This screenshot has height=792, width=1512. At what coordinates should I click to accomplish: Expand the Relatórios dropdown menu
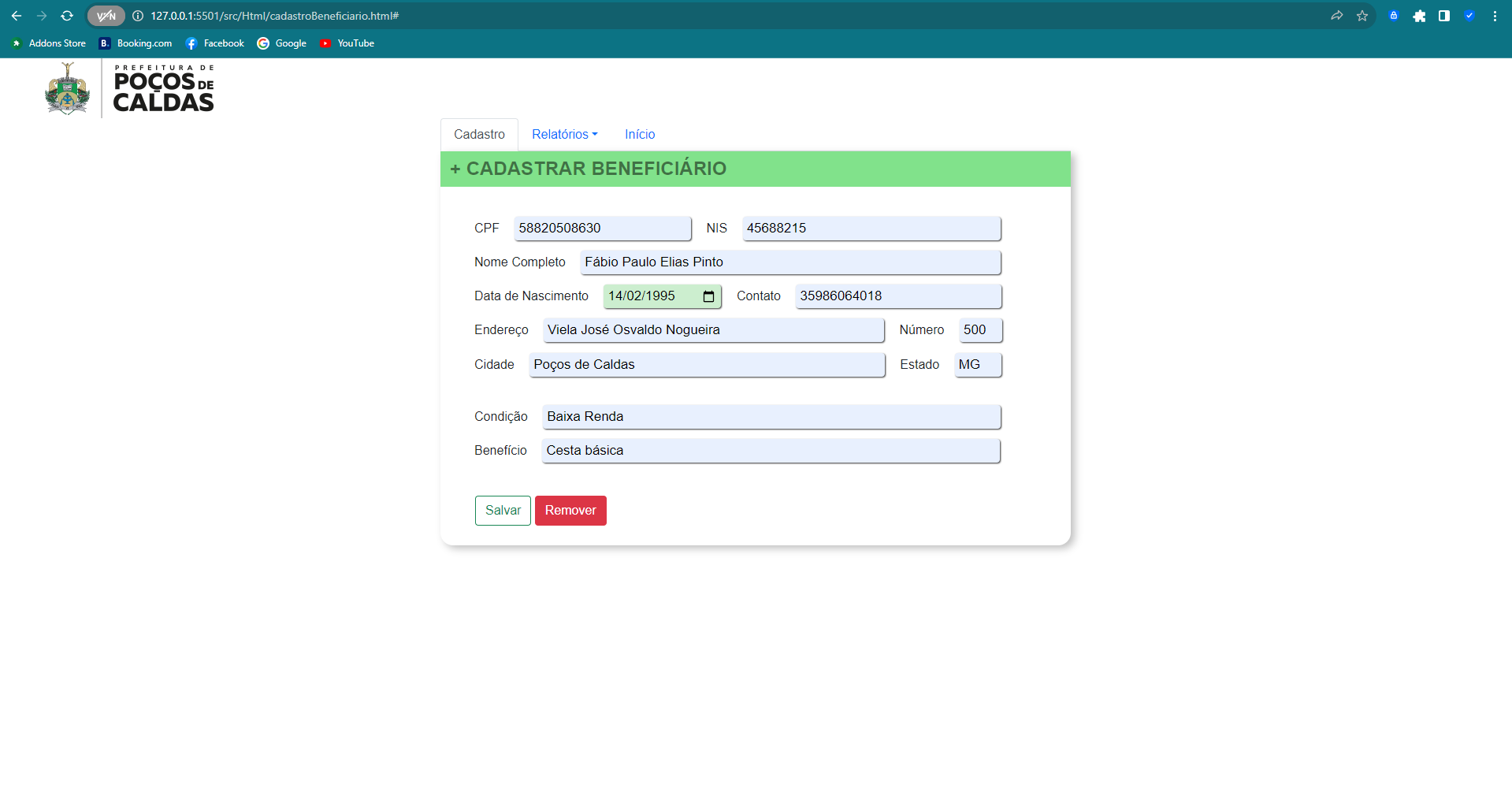[565, 135]
